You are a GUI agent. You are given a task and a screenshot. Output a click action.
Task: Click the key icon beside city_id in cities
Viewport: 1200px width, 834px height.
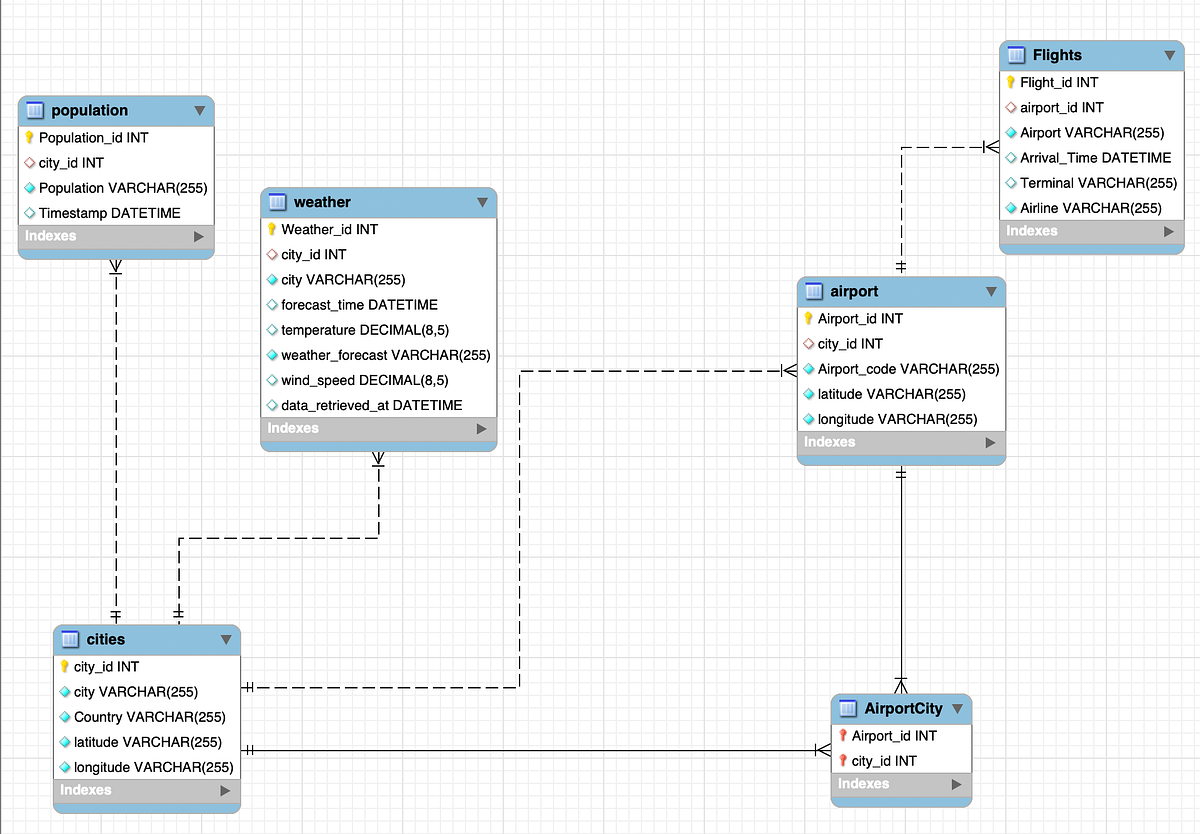click(64, 666)
